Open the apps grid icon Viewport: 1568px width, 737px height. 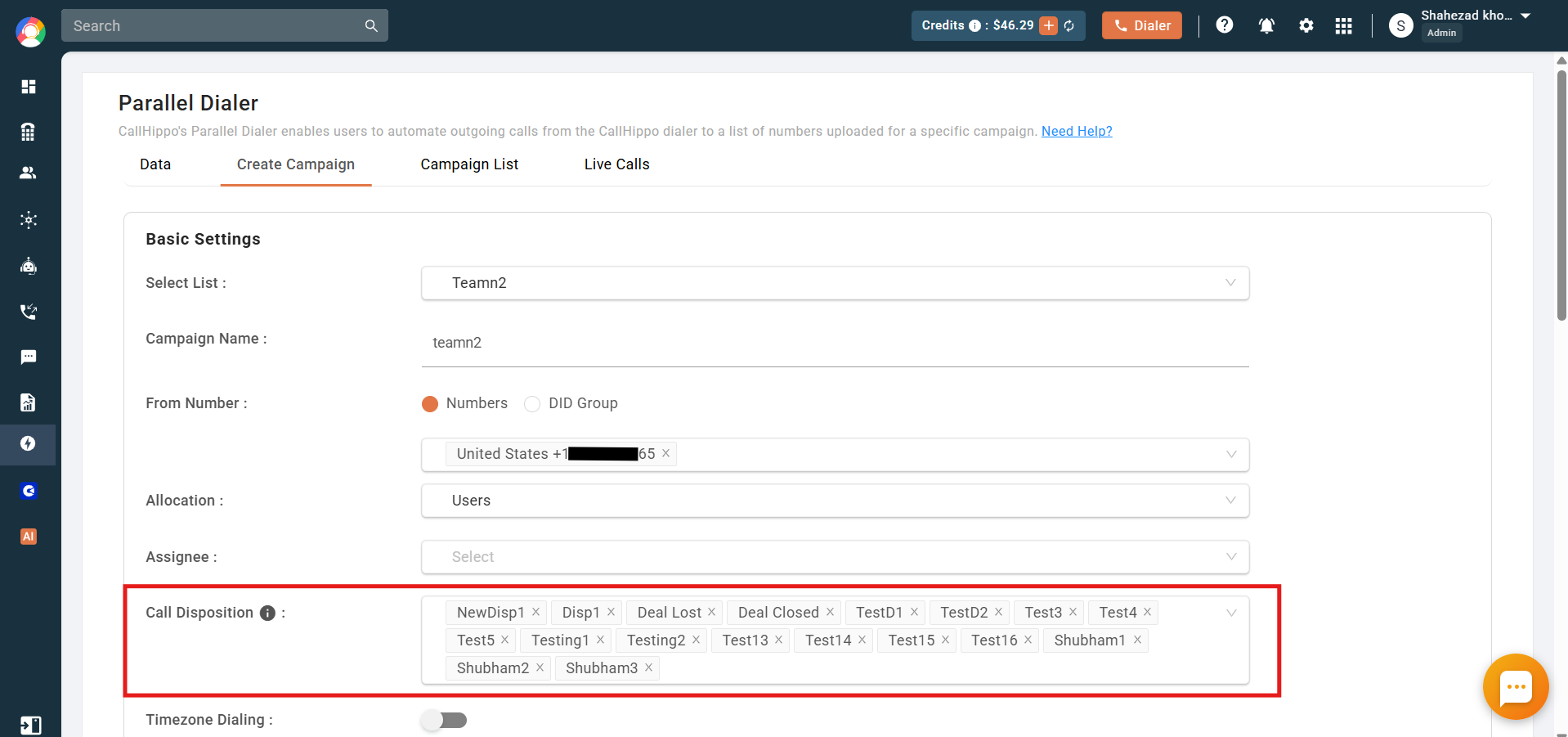coord(1344,25)
